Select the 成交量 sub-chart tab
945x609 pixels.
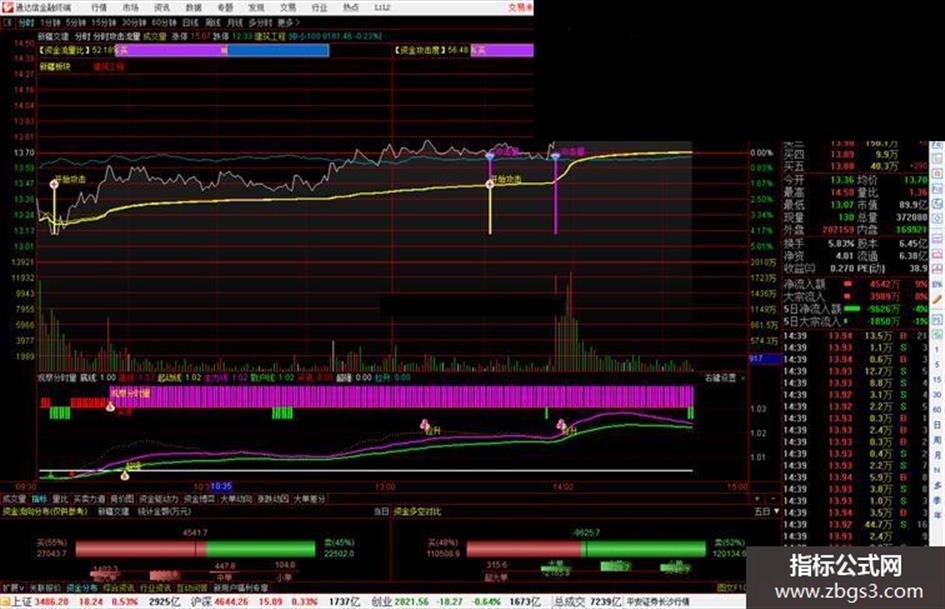tap(14, 499)
